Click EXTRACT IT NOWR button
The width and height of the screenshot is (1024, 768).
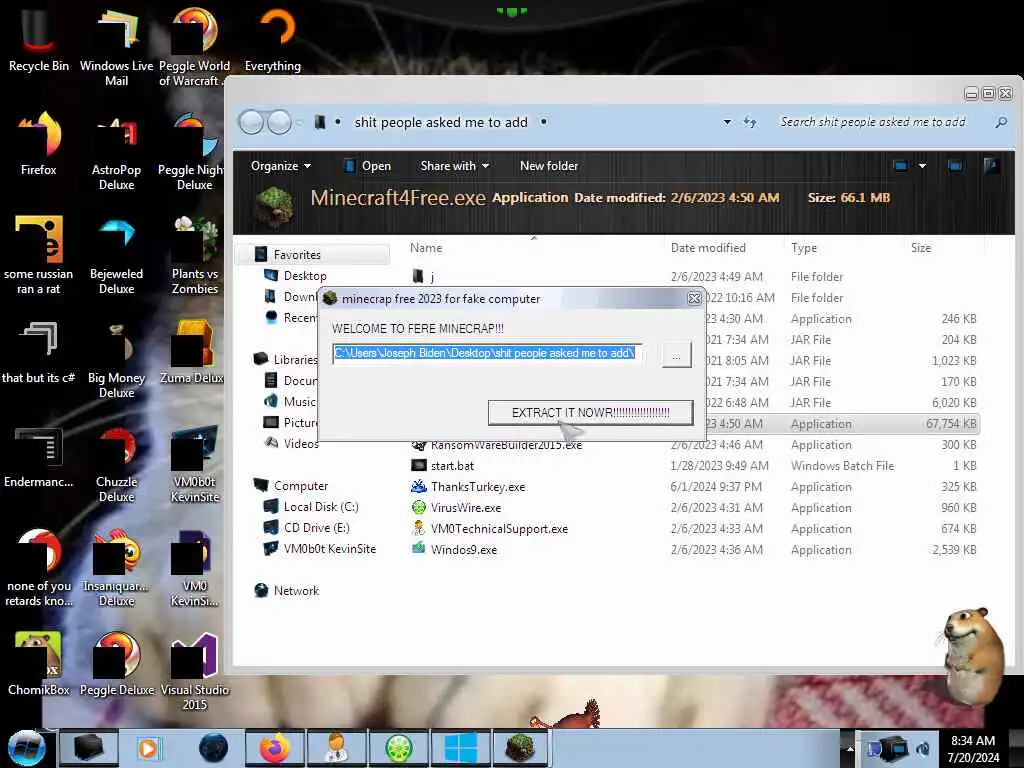(x=590, y=413)
